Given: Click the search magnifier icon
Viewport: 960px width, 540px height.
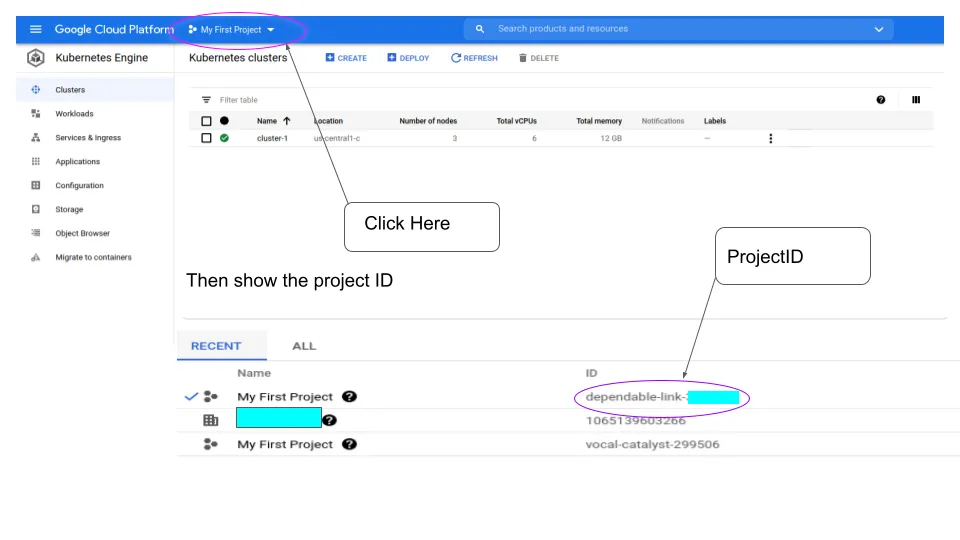Looking at the screenshot, I should [x=479, y=29].
